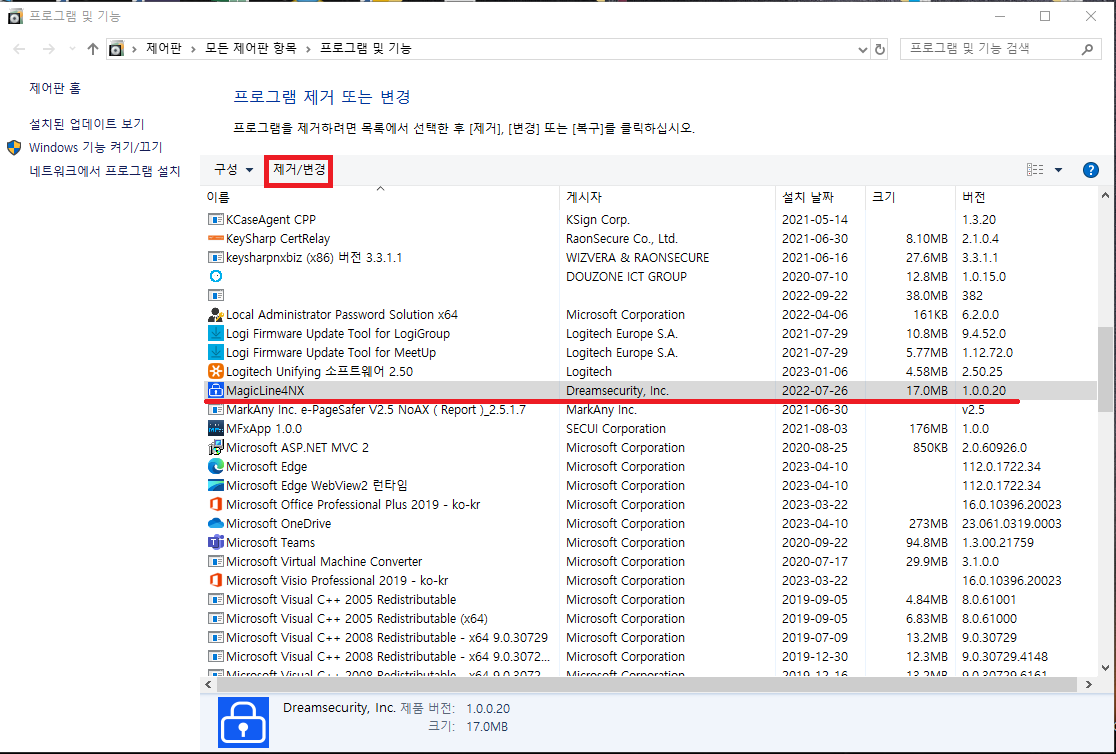1116x754 pixels.
Task: Open the 설치된 업데이트 보기 link
Action: point(87,123)
